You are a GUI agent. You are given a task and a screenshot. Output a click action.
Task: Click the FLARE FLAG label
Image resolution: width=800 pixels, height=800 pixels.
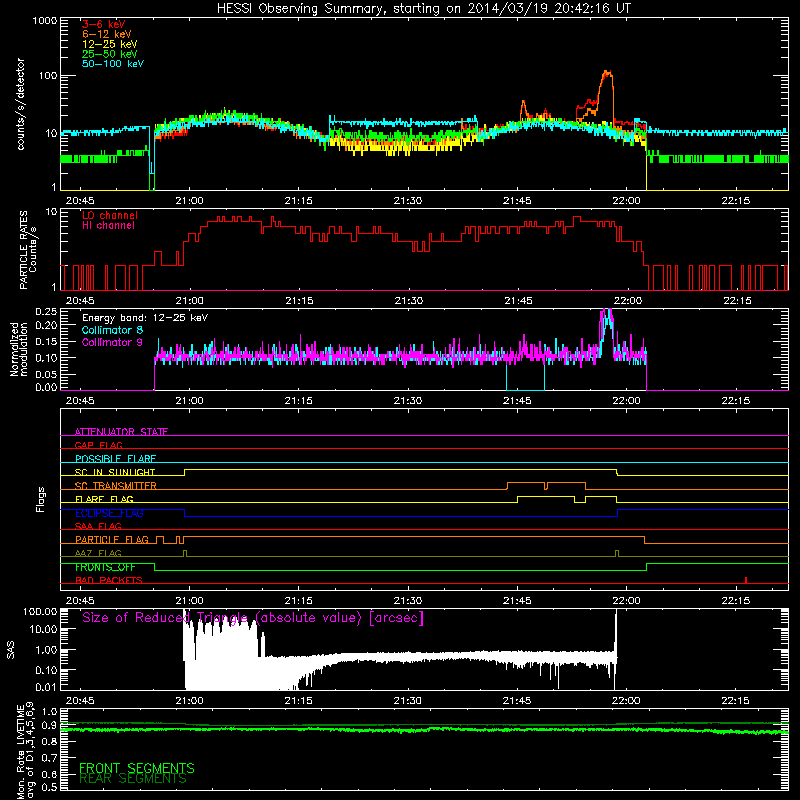click(x=104, y=499)
